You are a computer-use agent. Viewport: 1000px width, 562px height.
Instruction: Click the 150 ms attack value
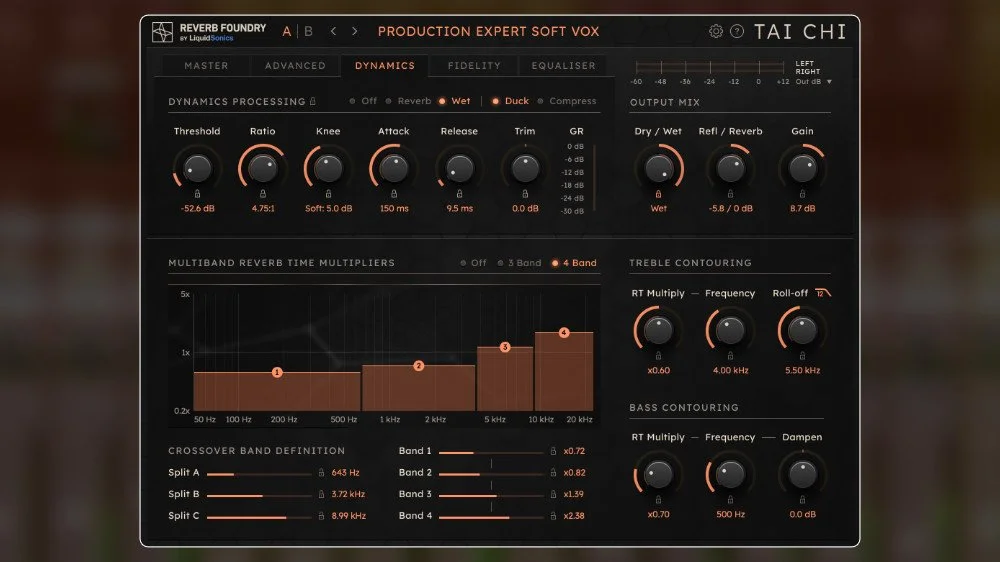tap(394, 209)
